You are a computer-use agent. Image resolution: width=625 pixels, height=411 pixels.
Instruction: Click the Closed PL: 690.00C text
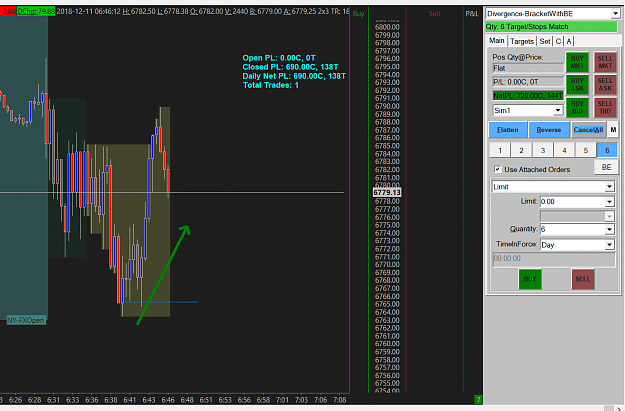(291, 67)
